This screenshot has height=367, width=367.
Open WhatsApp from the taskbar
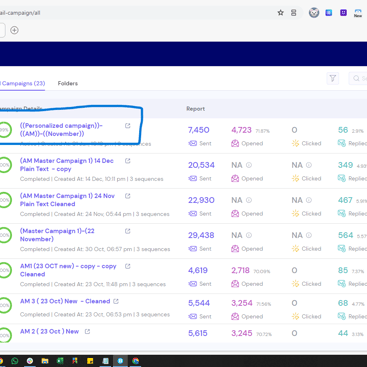click(15, 361)
